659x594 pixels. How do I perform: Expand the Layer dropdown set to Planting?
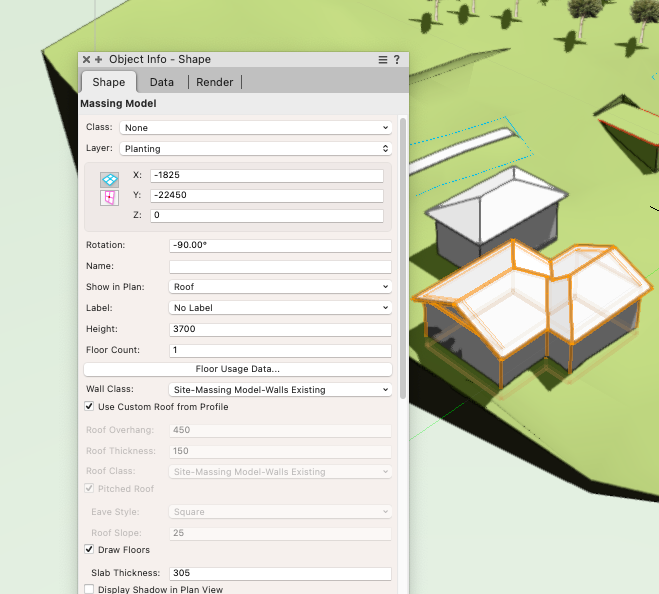click(x=255, y=149)
